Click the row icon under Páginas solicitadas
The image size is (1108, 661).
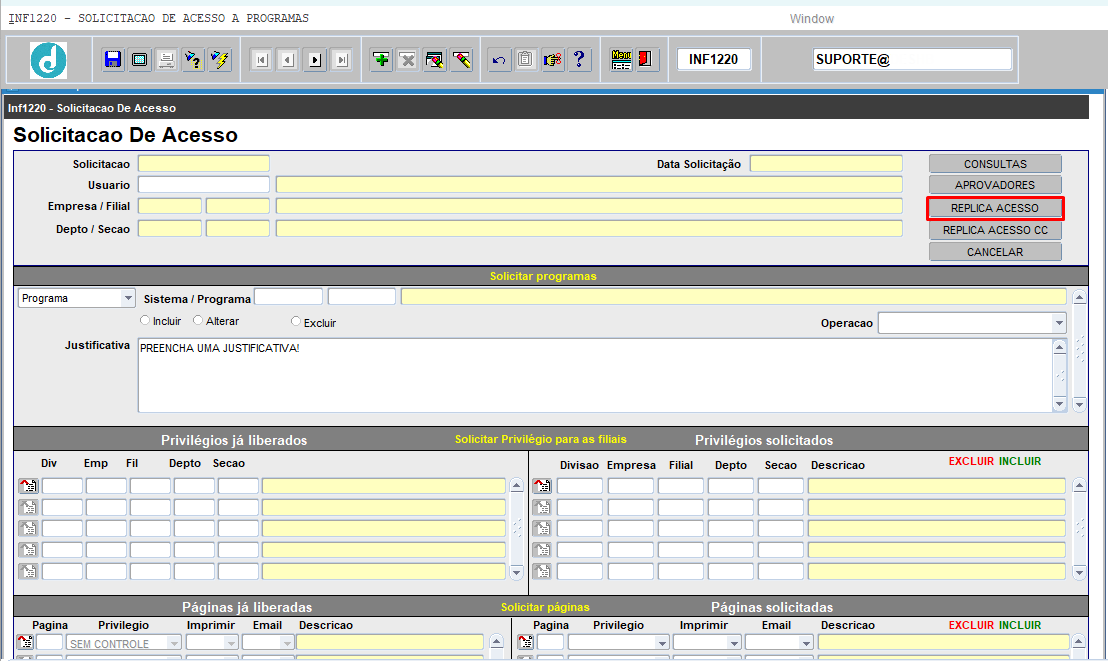[525, 642]
